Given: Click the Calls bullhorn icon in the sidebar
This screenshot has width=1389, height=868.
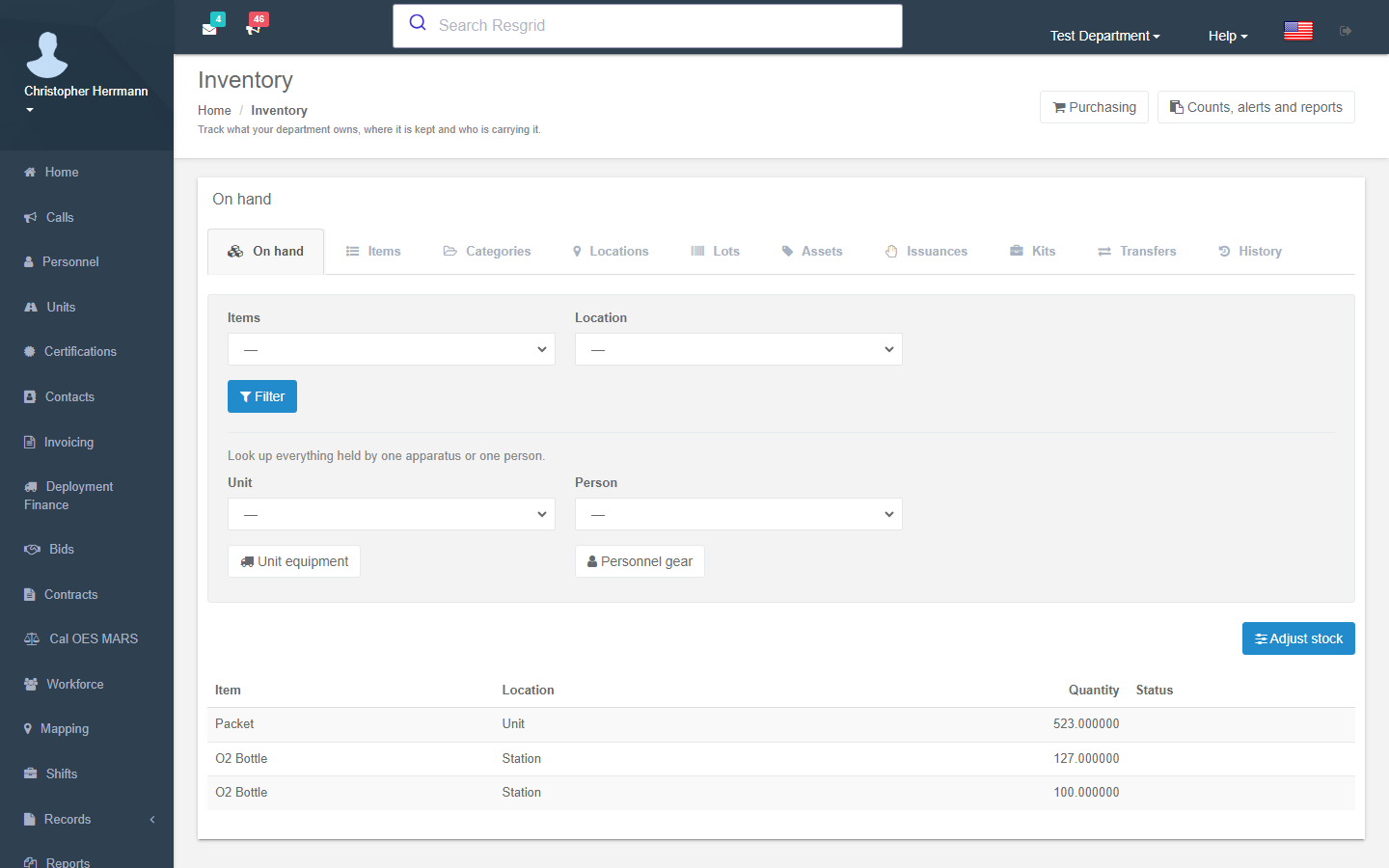Looking at the screenshot, I should [x=31, y=217].
